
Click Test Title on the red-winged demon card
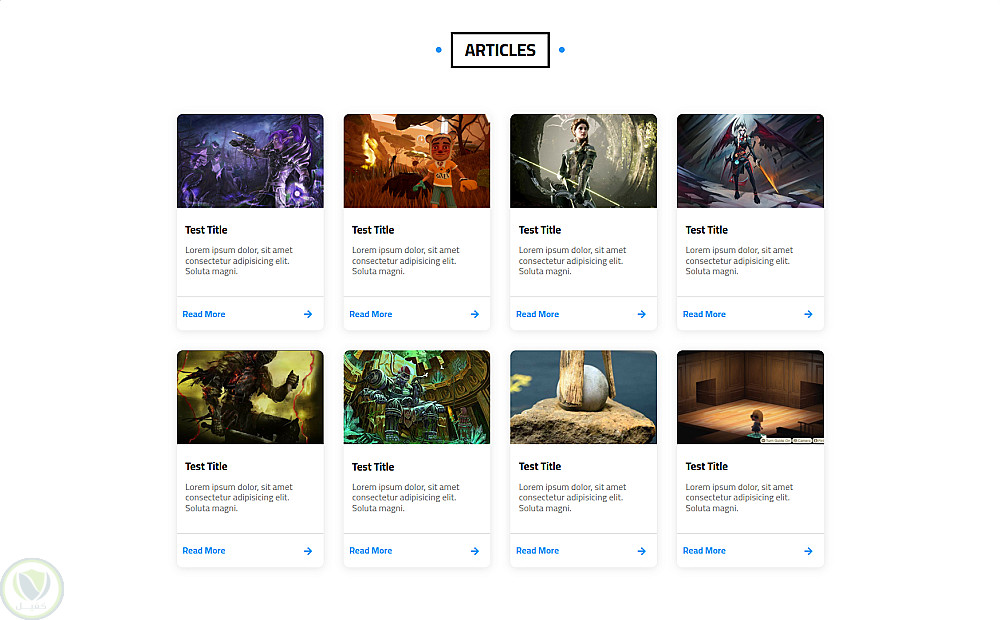(707, 230)
